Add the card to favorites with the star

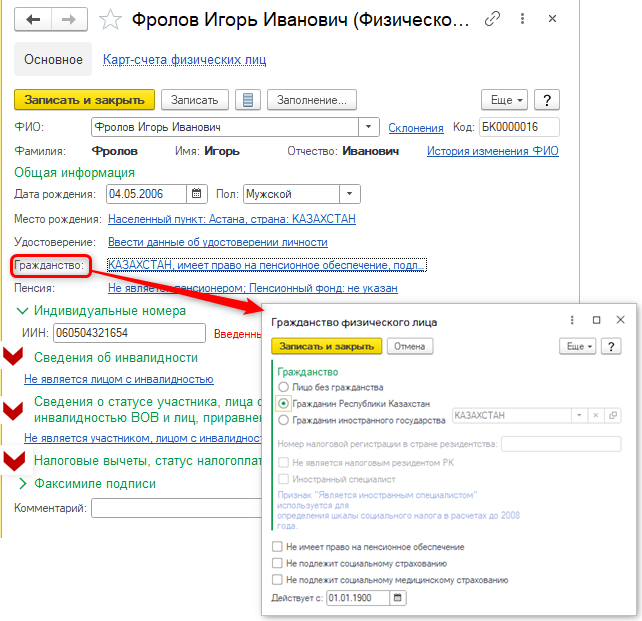point(112,20)
